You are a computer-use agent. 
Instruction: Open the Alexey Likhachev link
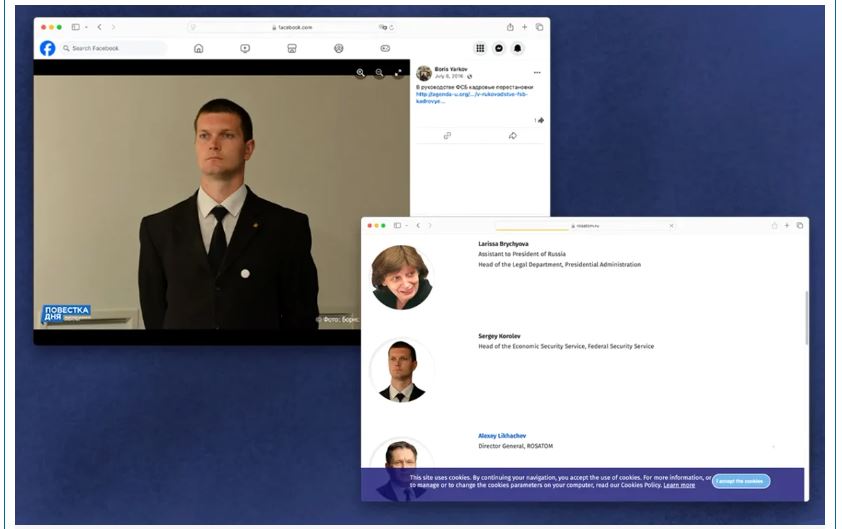[x=502, y=436]
